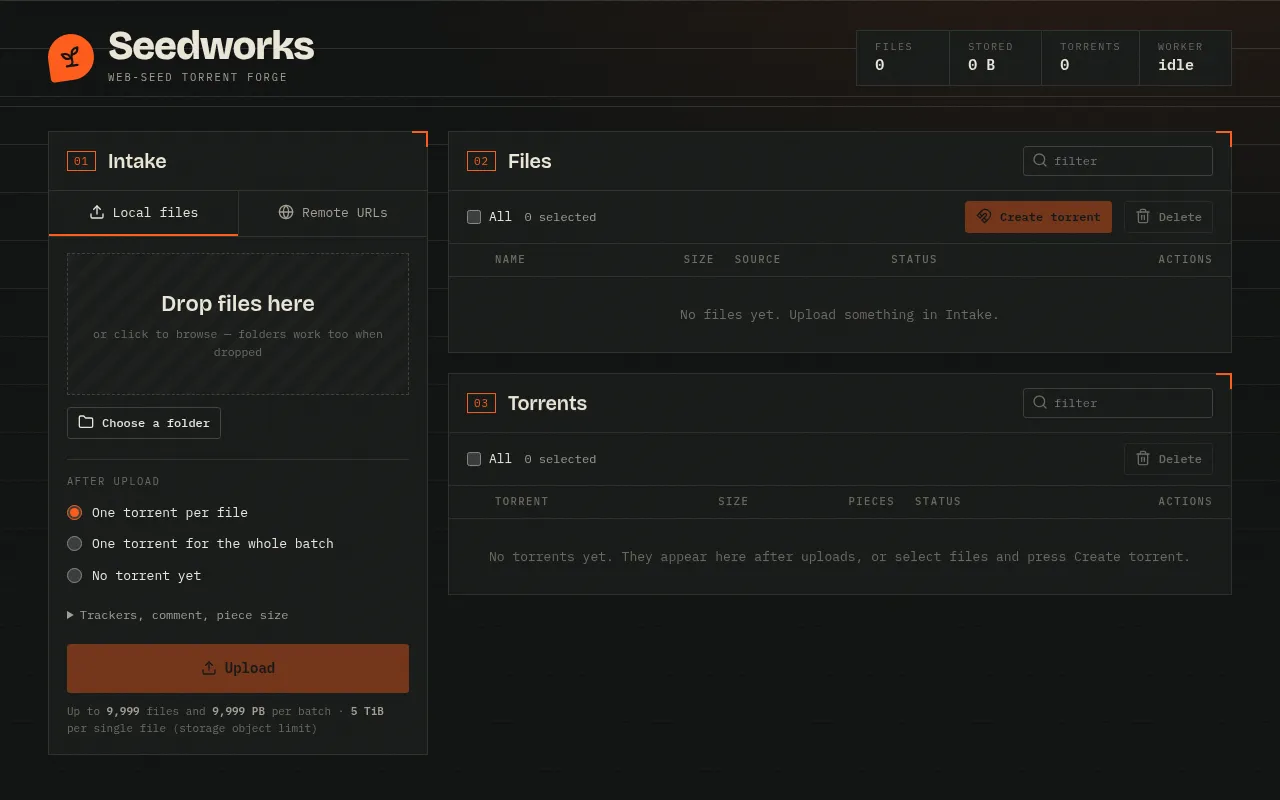Click the AFTER UPLOAD section label
The image size is (1280, 800).
tap(113, 481)
